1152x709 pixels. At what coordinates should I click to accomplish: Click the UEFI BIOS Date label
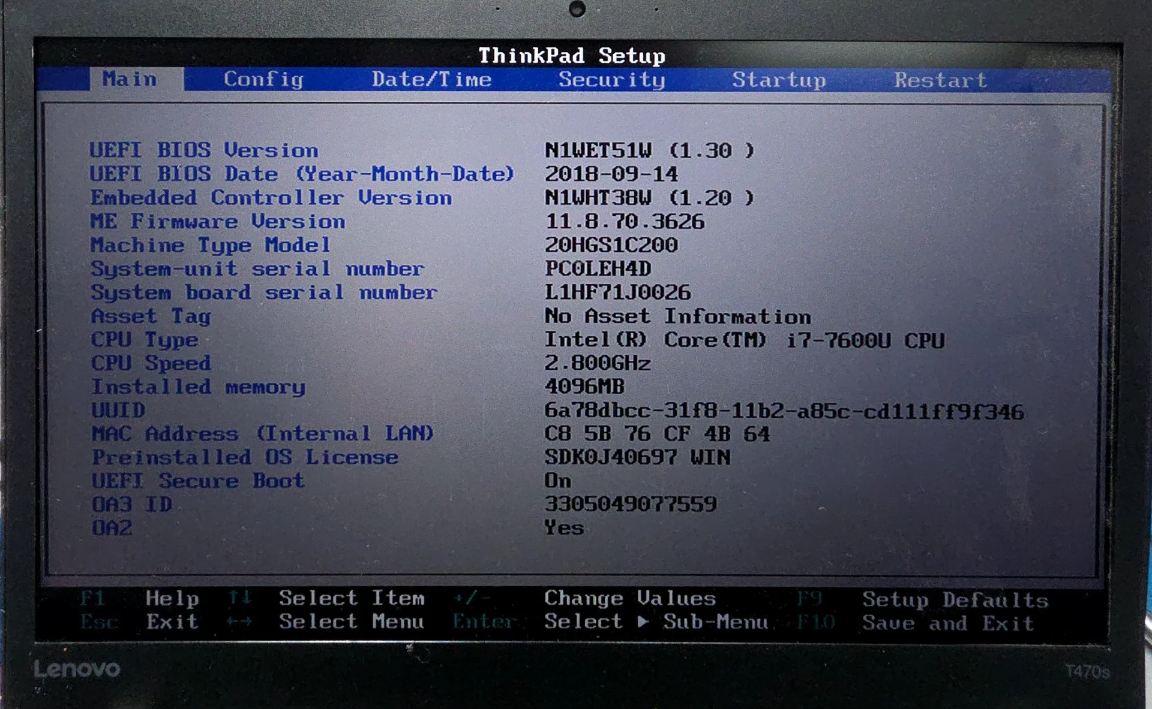pyautogui.click(x=302, y=174)
